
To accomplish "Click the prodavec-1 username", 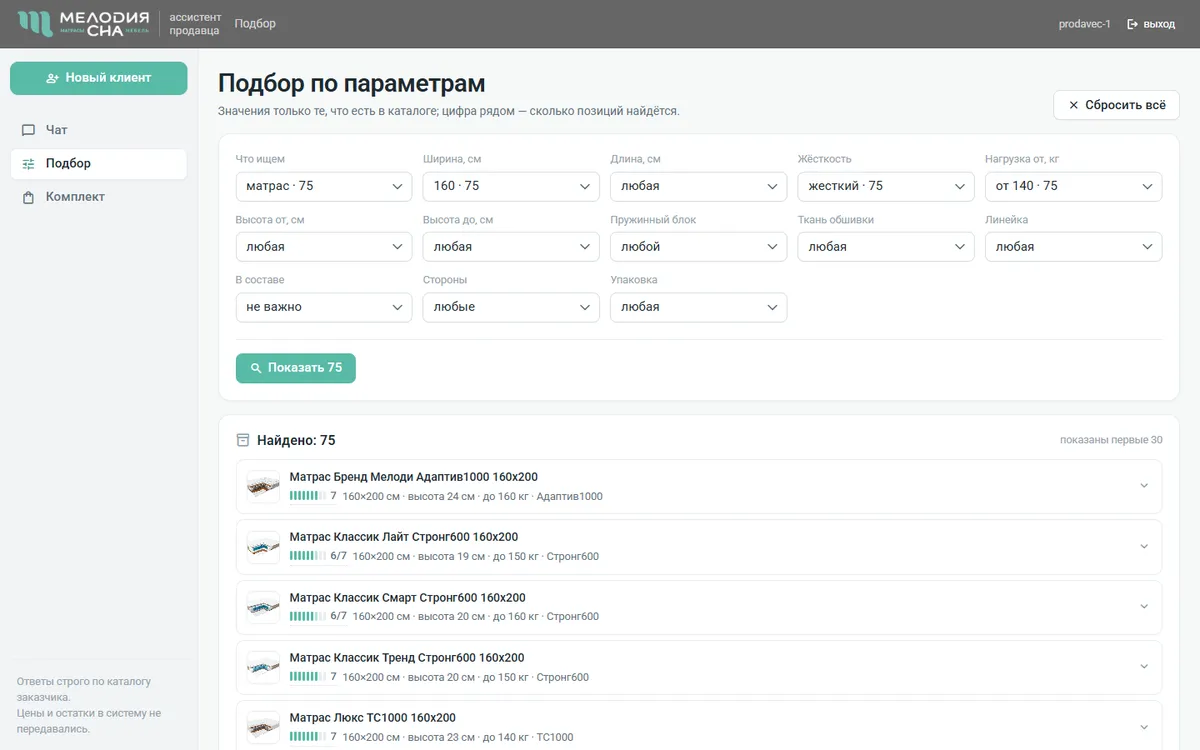I will (x=1084, y=24).
